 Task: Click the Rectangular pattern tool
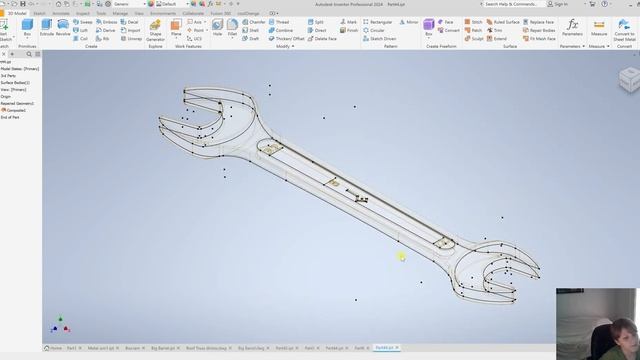(378, 22)
